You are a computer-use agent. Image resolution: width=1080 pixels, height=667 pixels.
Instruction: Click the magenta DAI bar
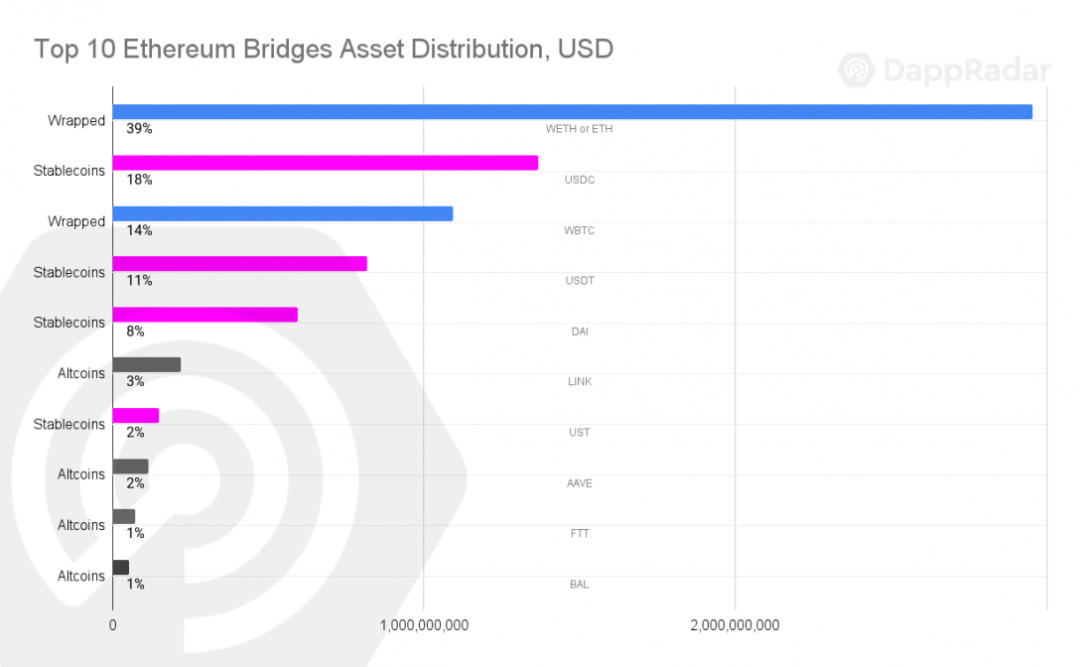point(205,315)
